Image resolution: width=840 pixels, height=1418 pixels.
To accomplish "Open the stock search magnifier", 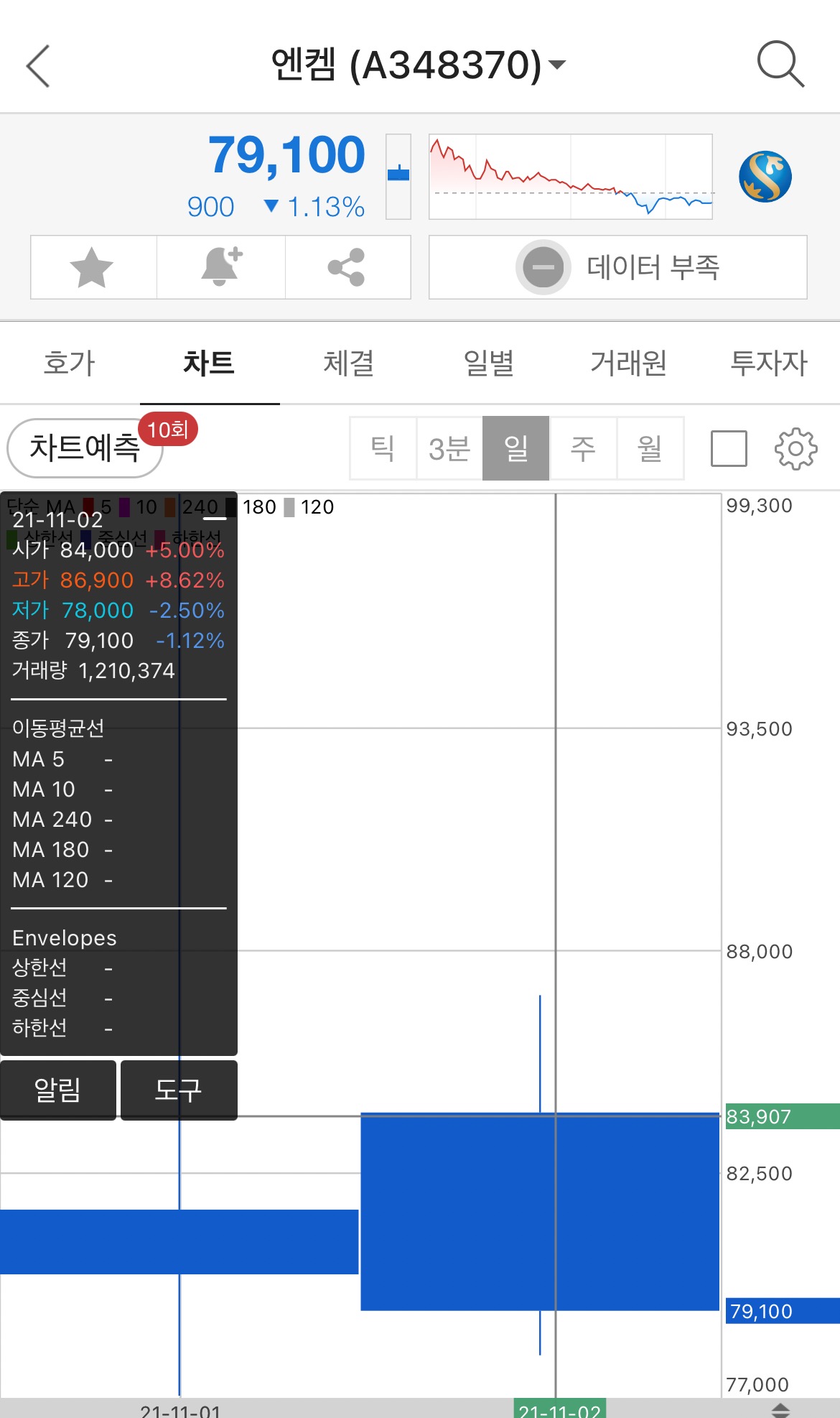I will click(x=780, y=65).
